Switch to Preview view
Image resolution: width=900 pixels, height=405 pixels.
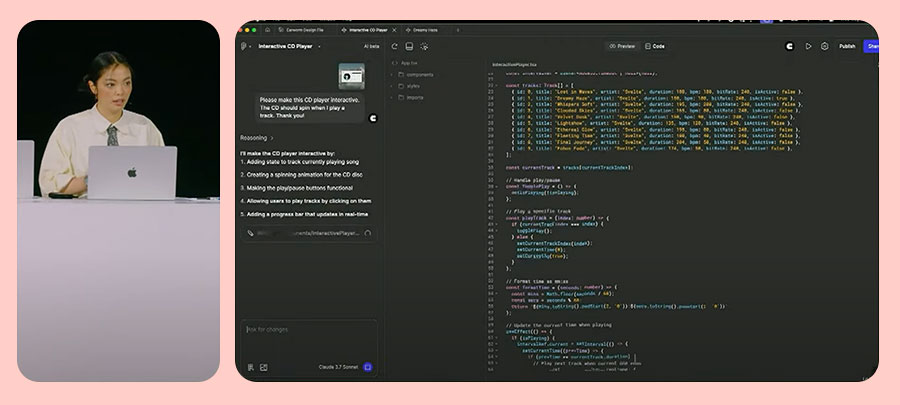[x=622, y=46]
